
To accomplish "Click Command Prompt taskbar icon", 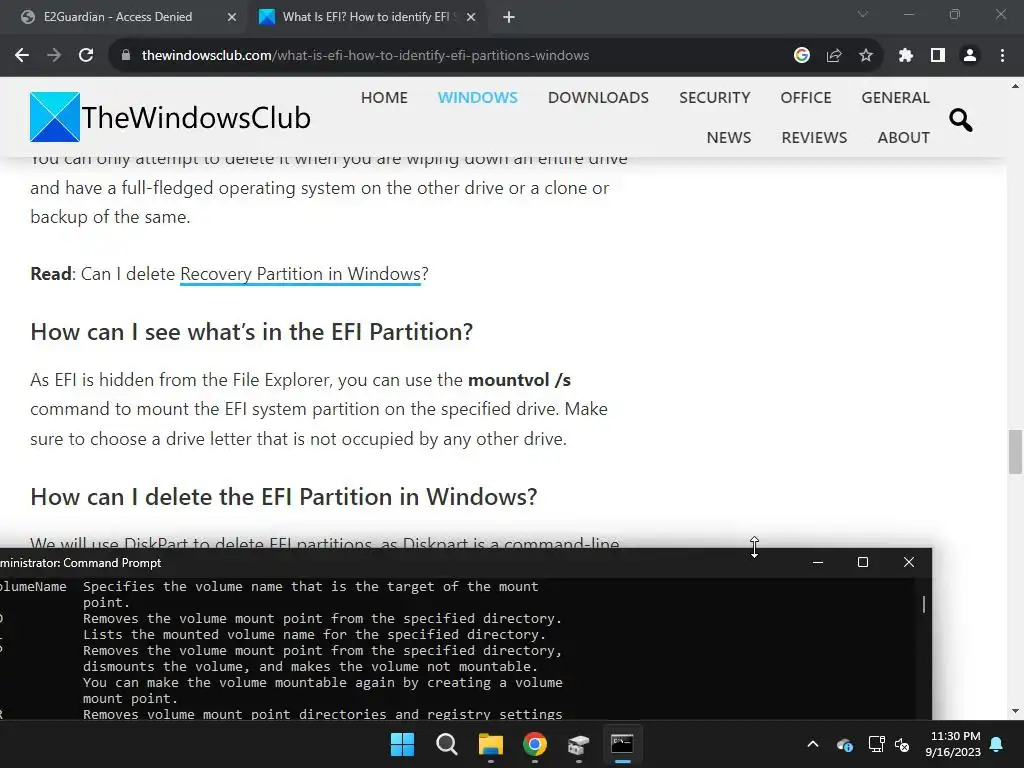I will pos(622,744).
